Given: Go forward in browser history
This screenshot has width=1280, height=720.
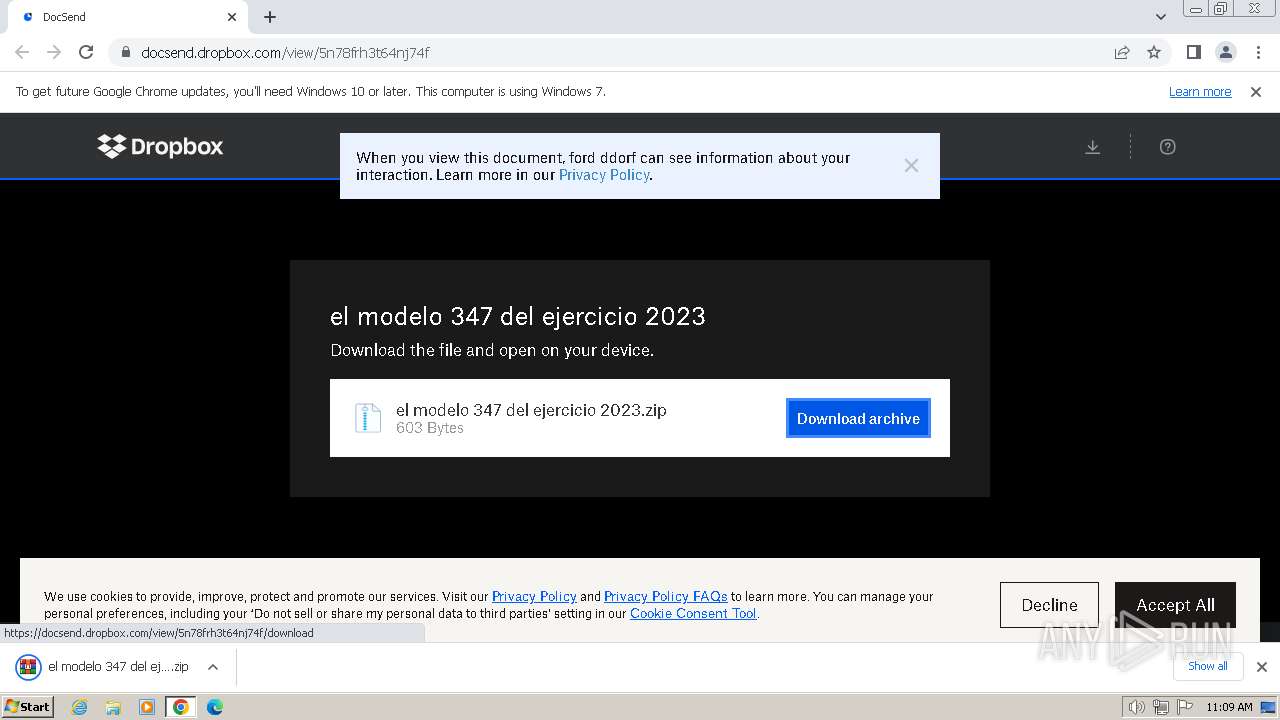Looking at the screenshot, I should (x=54, y=52).
